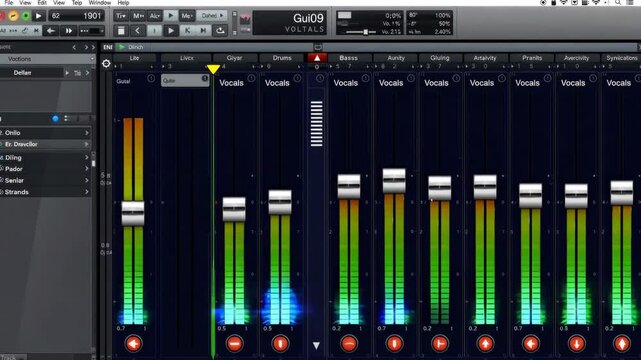Open the Mc dropdown in the toolbar
This screenshot has width=641, height=360.
(186, 16)
